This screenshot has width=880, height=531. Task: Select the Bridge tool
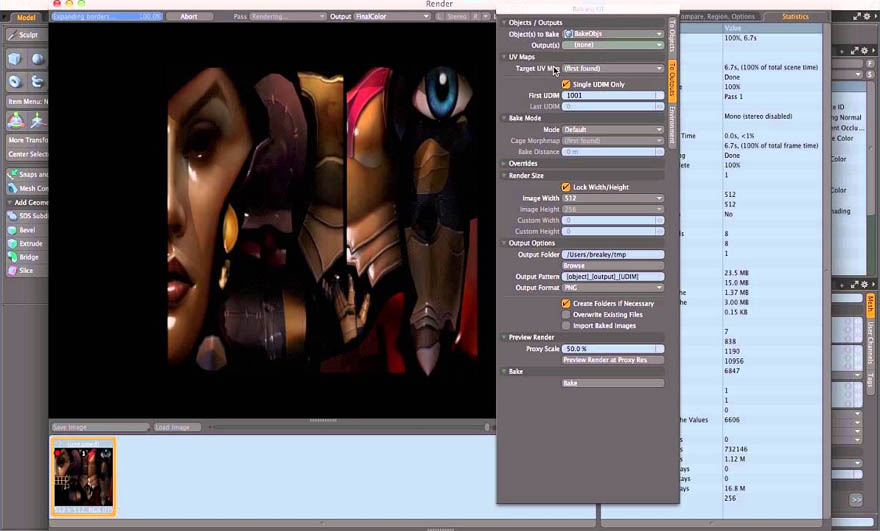pos(27,257)
